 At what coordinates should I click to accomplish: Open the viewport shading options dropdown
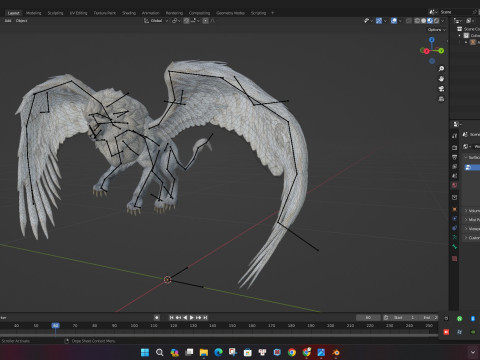tap(443, 21)
